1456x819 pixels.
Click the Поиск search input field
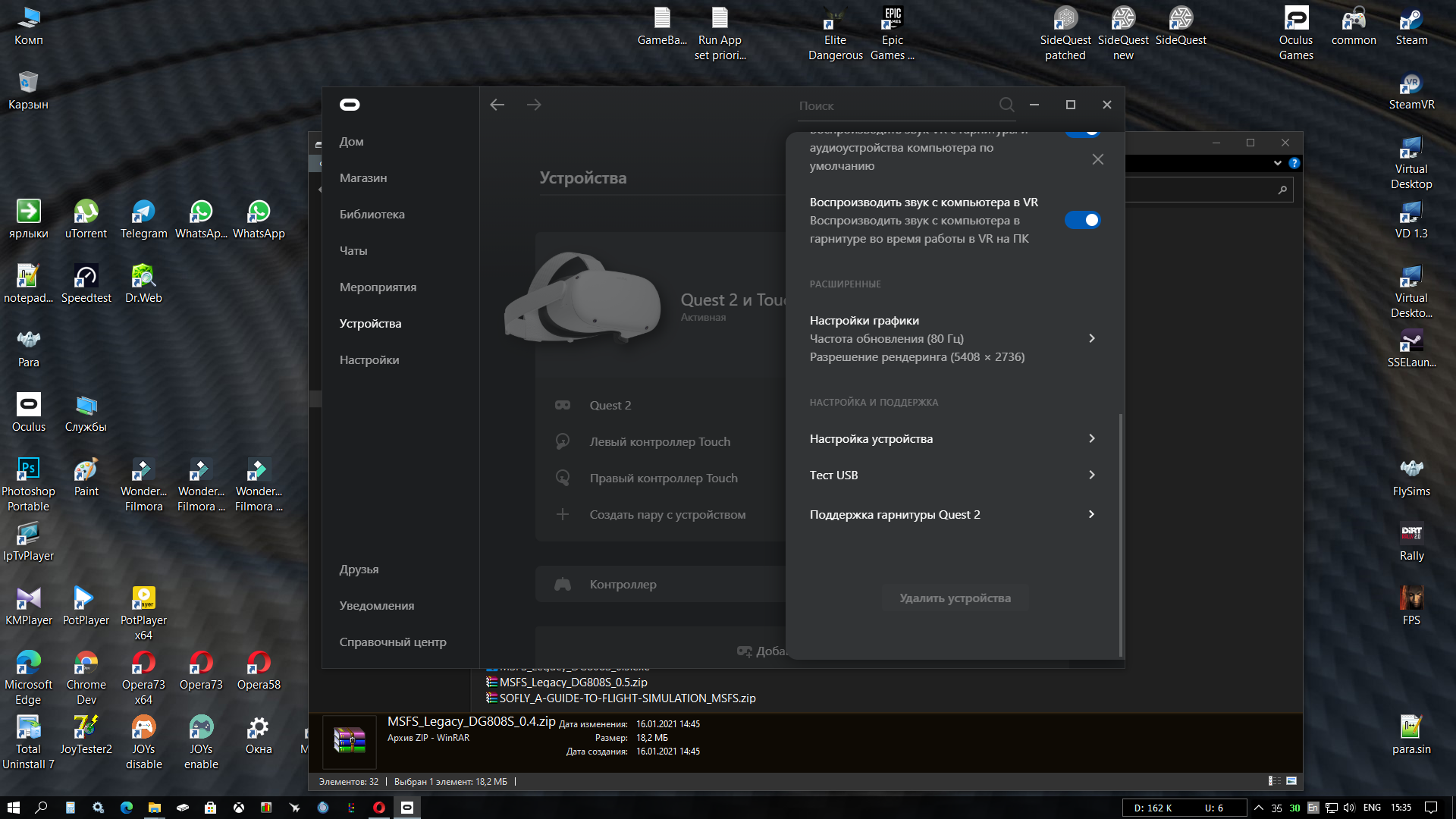tap(895, 105)
